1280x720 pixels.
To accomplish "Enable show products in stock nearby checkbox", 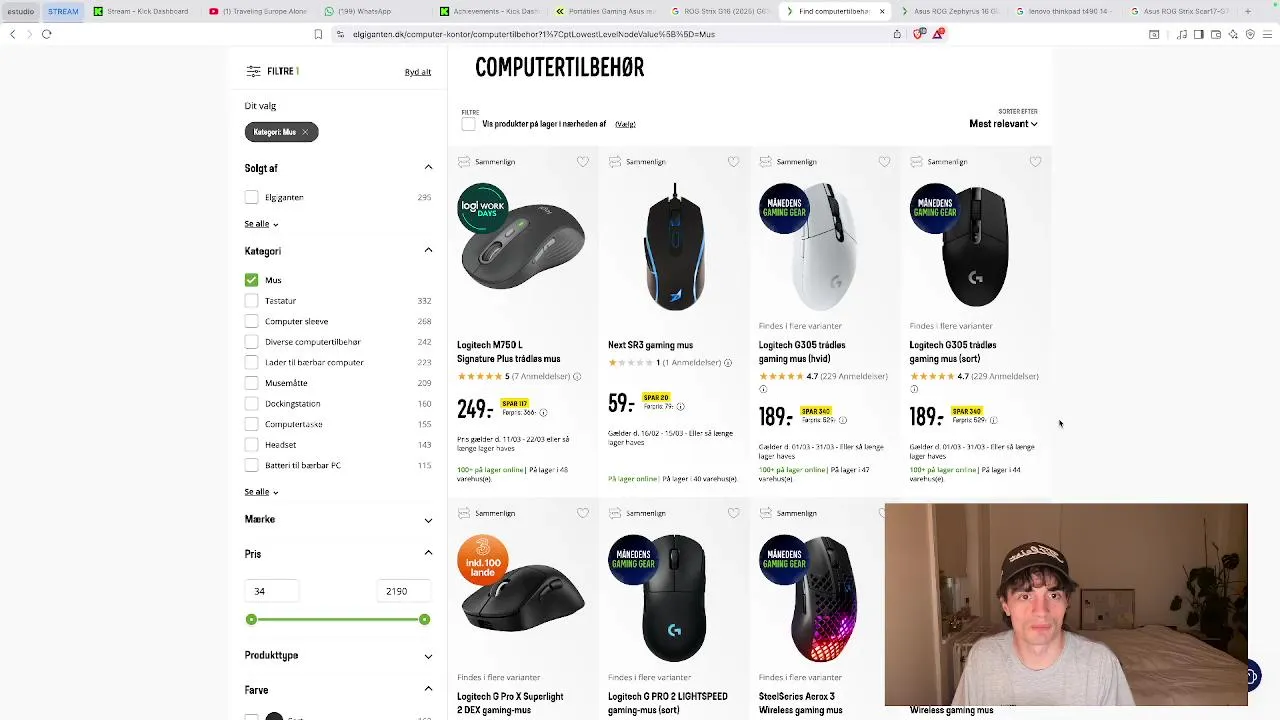I will 468,124.
